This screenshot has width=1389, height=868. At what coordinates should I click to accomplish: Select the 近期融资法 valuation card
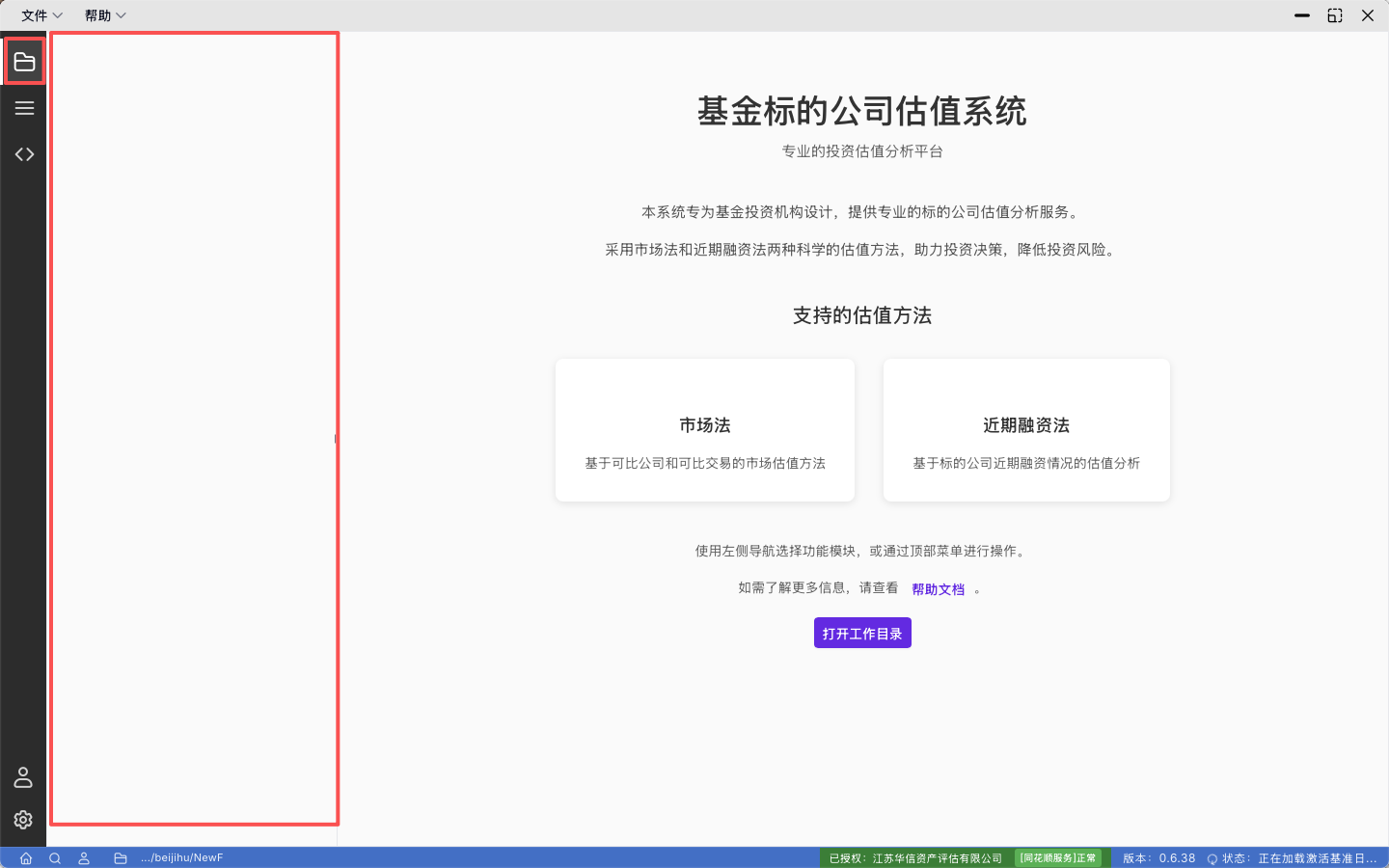(x=1026, y=430)
